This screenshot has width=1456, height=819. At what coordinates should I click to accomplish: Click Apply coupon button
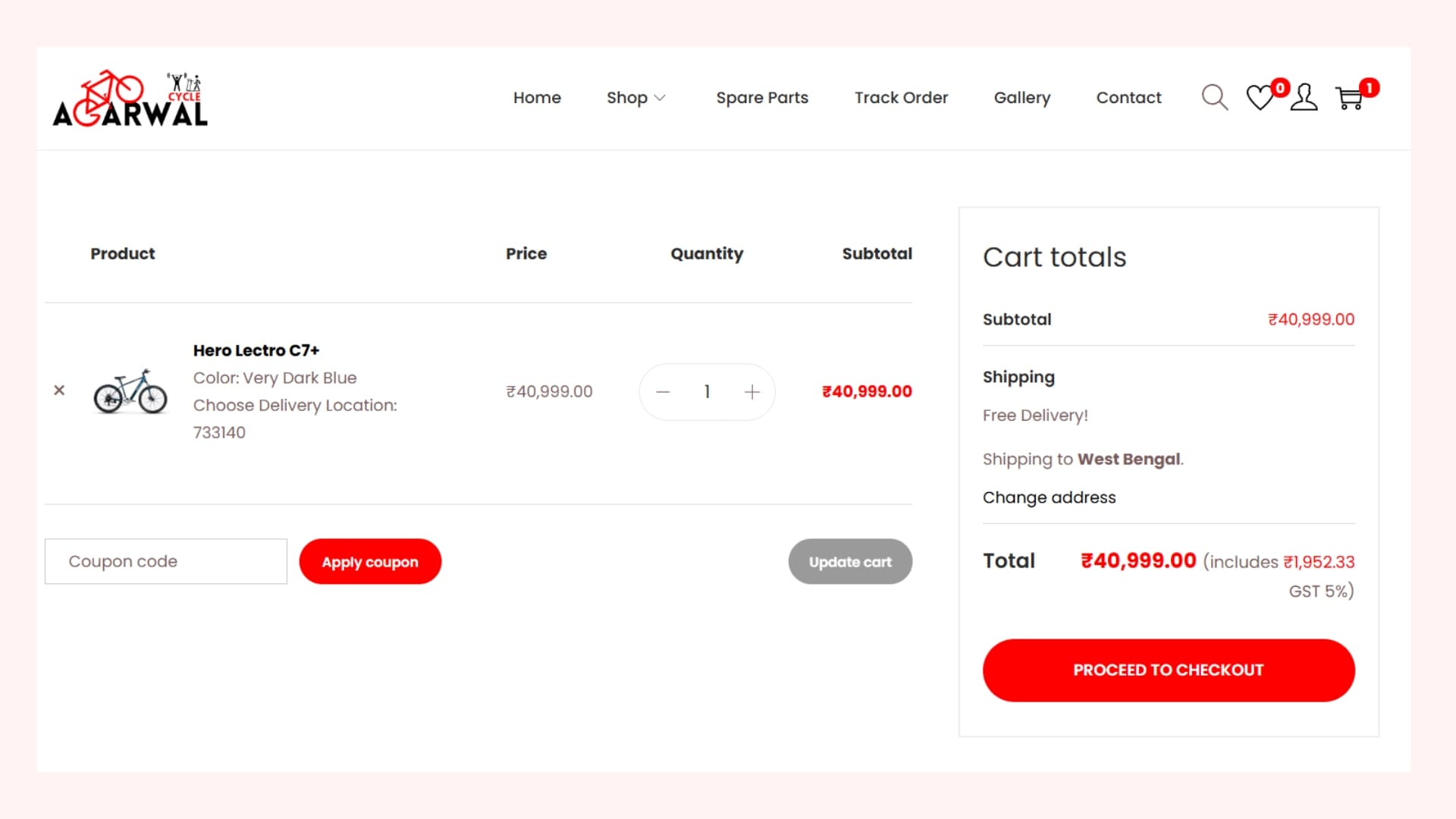pyautogui.click(x=370, y=561)
